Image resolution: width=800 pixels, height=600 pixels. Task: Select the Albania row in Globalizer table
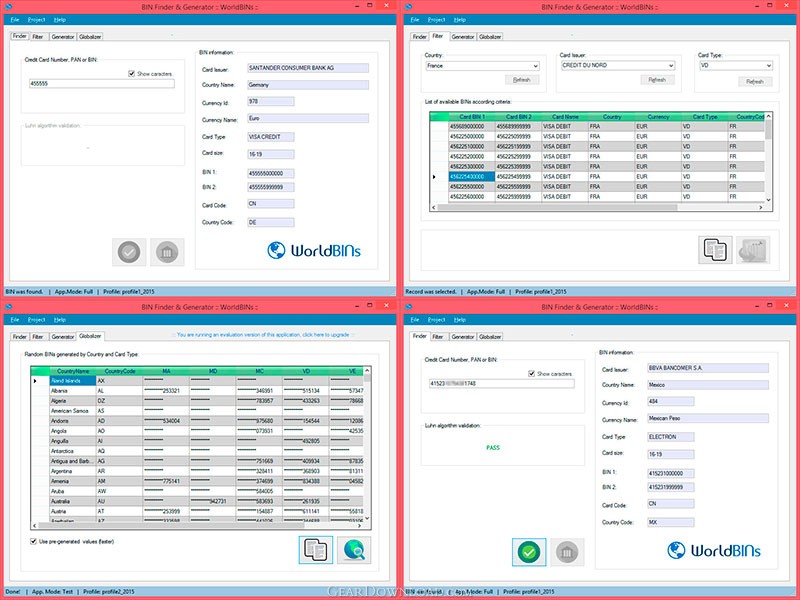point(197,391)
